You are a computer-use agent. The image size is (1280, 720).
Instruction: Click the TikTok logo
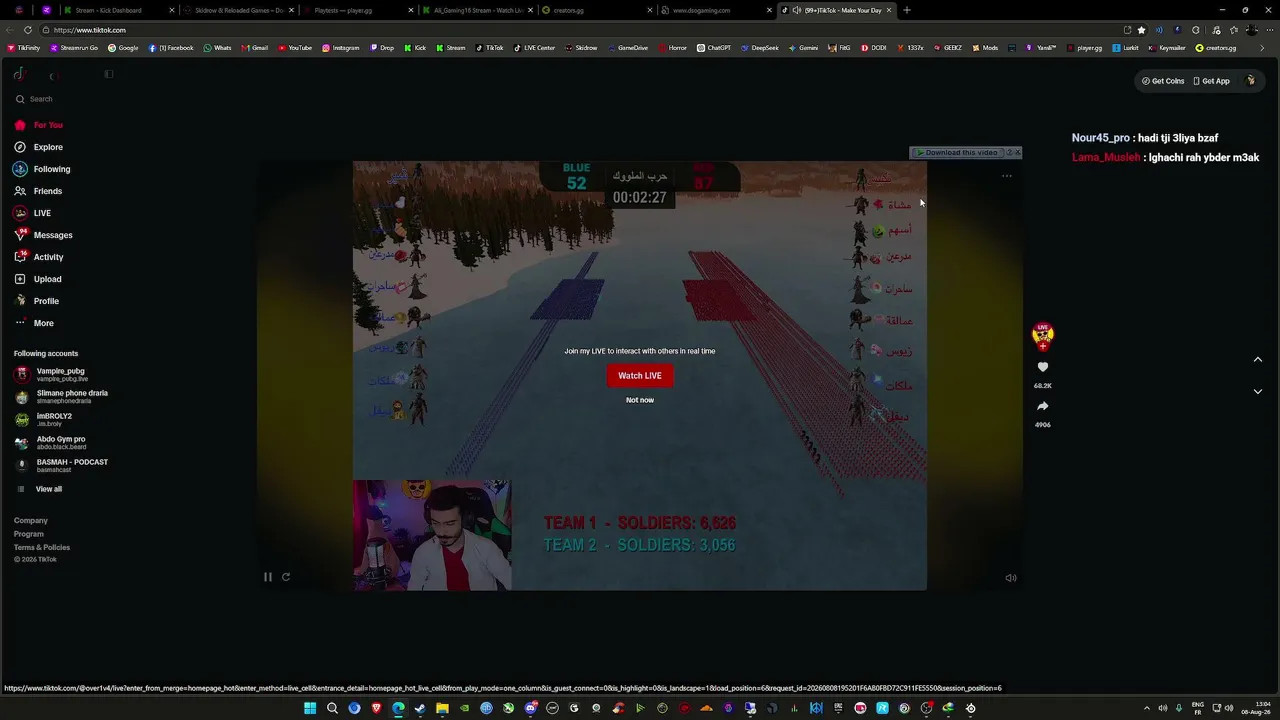coord(19,74)
